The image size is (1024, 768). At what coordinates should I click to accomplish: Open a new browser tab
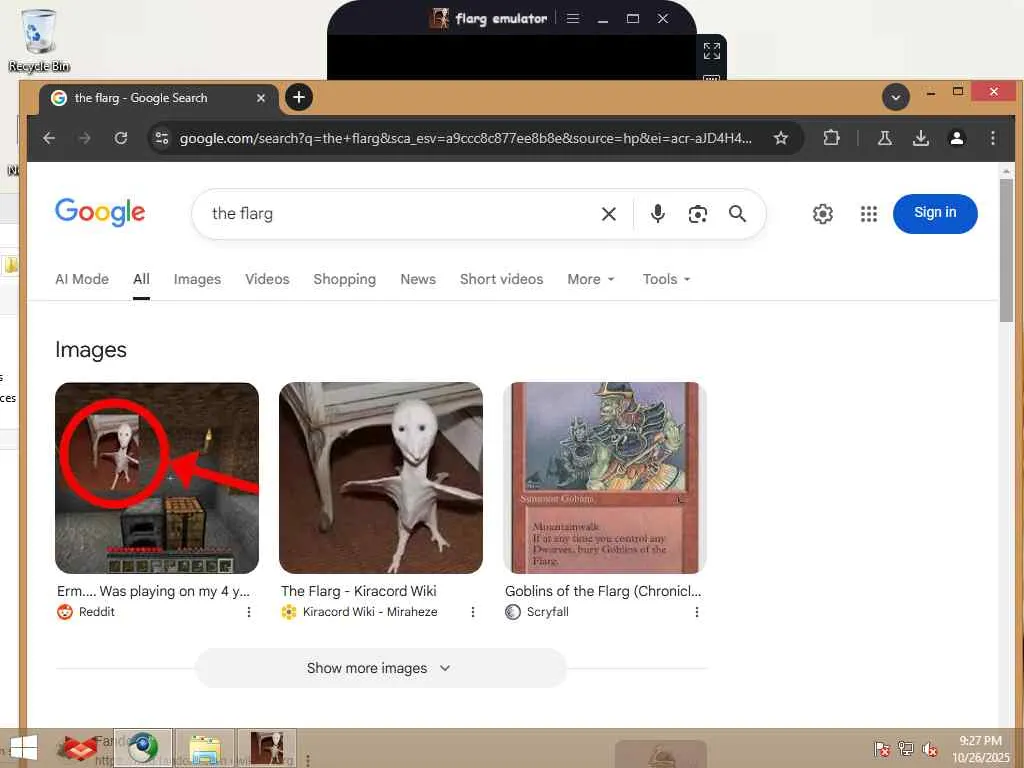tap(298, 97)
